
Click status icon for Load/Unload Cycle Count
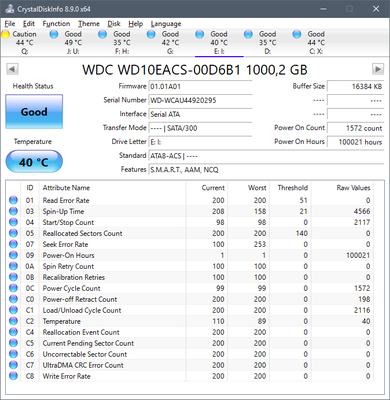point(13,310)
